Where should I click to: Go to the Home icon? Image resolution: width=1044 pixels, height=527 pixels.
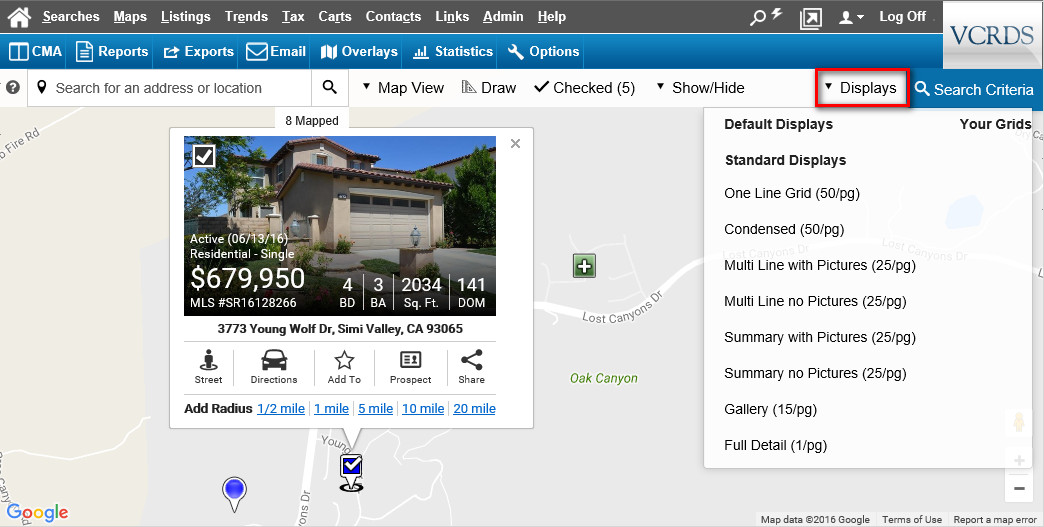[x=19, y=17]
